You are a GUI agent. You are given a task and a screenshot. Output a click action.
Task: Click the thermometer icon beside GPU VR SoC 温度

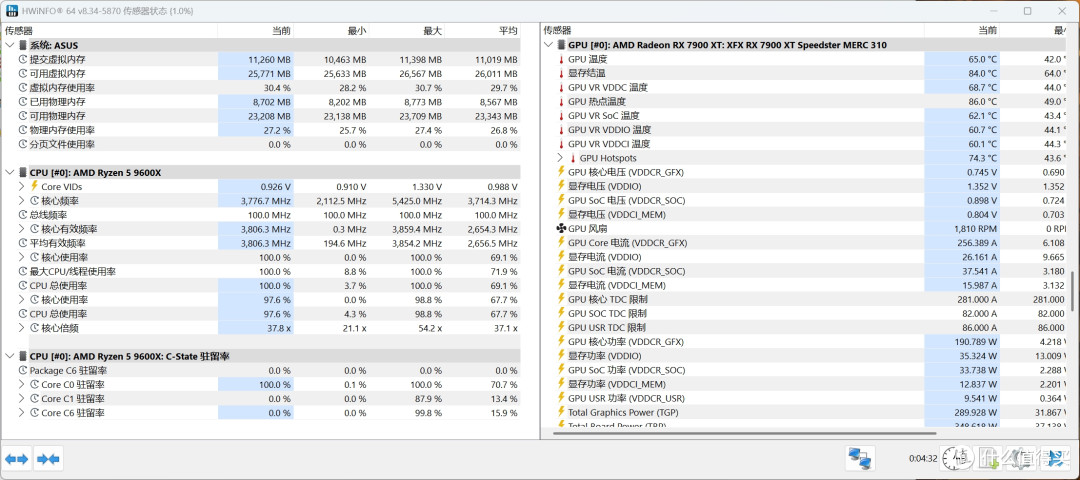(x=561, y=116)
